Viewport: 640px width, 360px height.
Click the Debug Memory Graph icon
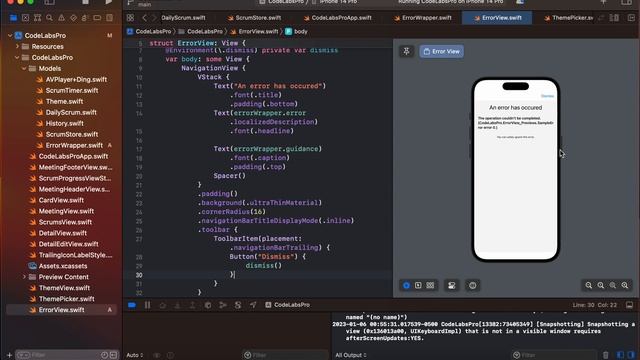[223, 305]
